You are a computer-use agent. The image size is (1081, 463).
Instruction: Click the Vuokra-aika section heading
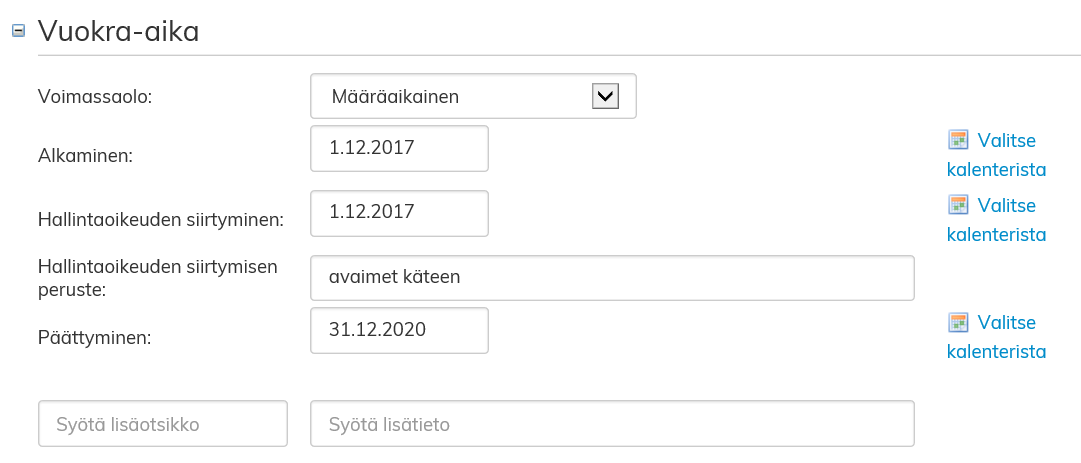tap(118, 31)
